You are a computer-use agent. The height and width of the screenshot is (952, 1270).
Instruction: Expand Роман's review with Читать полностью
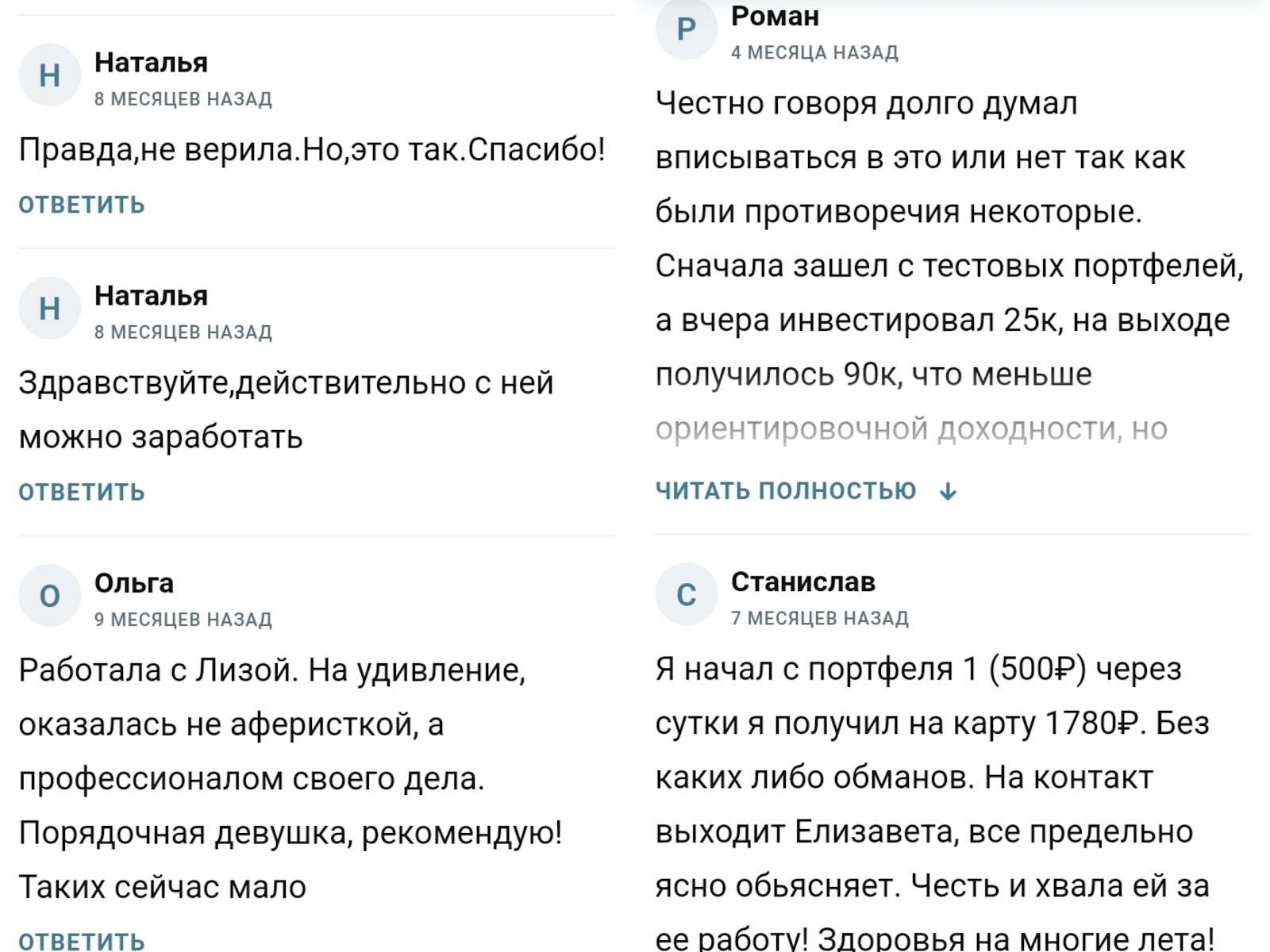pos(786,491)
